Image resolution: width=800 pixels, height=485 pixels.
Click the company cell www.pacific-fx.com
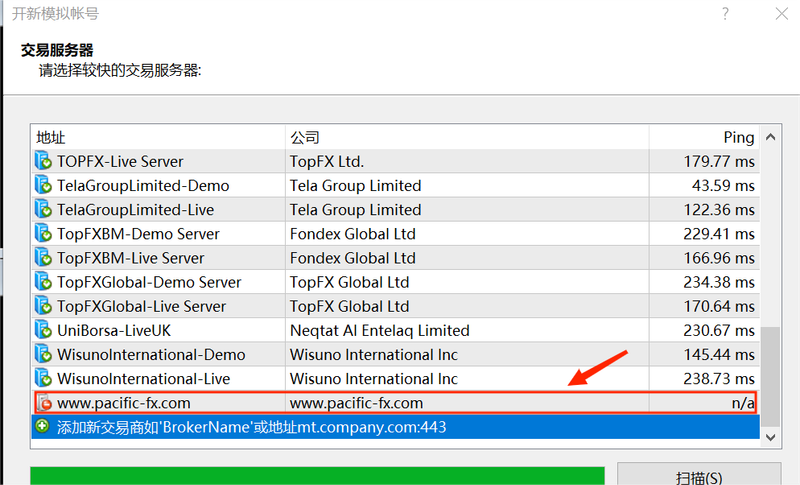click(357, 403)
